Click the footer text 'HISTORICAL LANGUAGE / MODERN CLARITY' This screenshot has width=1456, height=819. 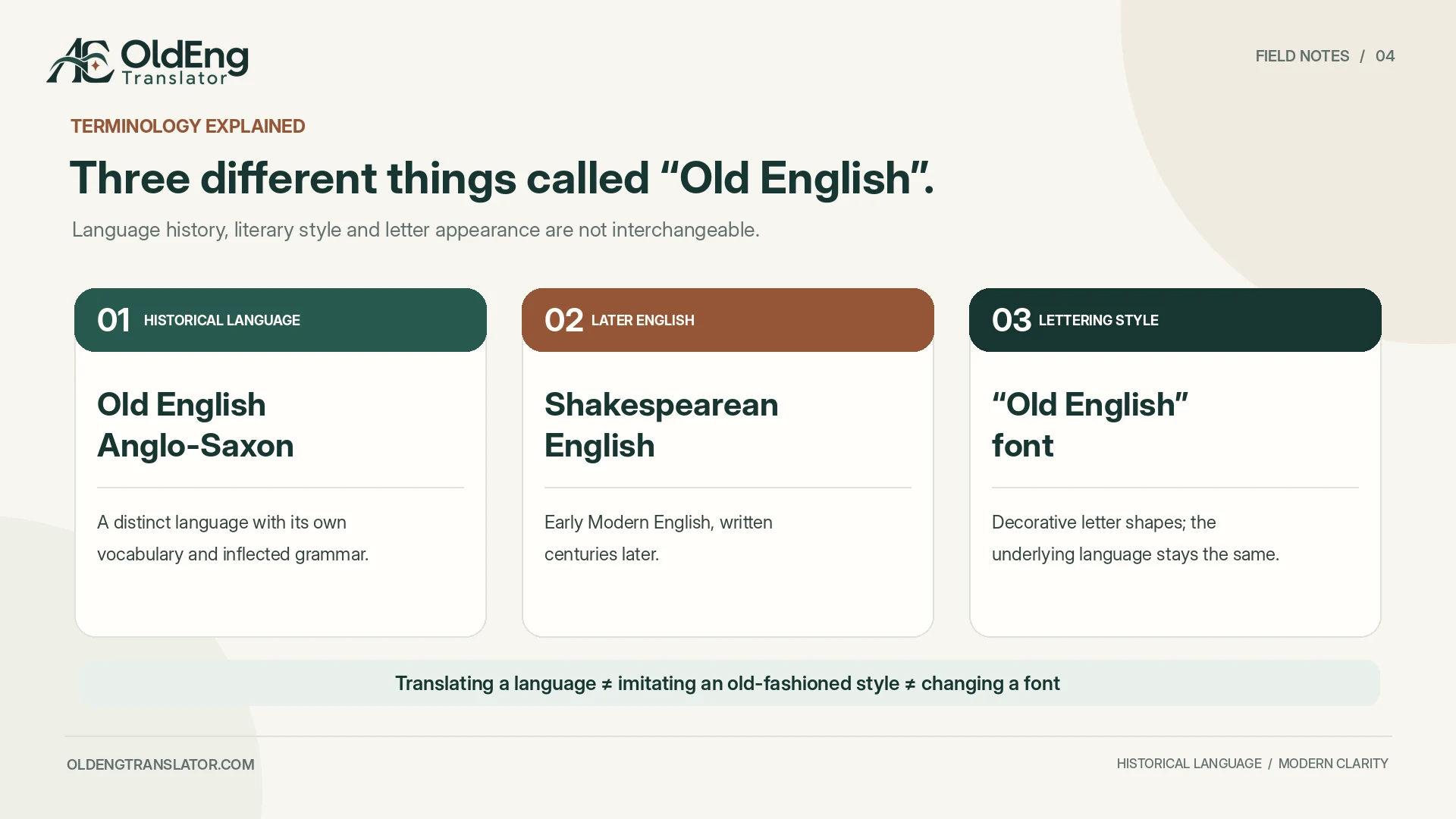pos(1252,764)
